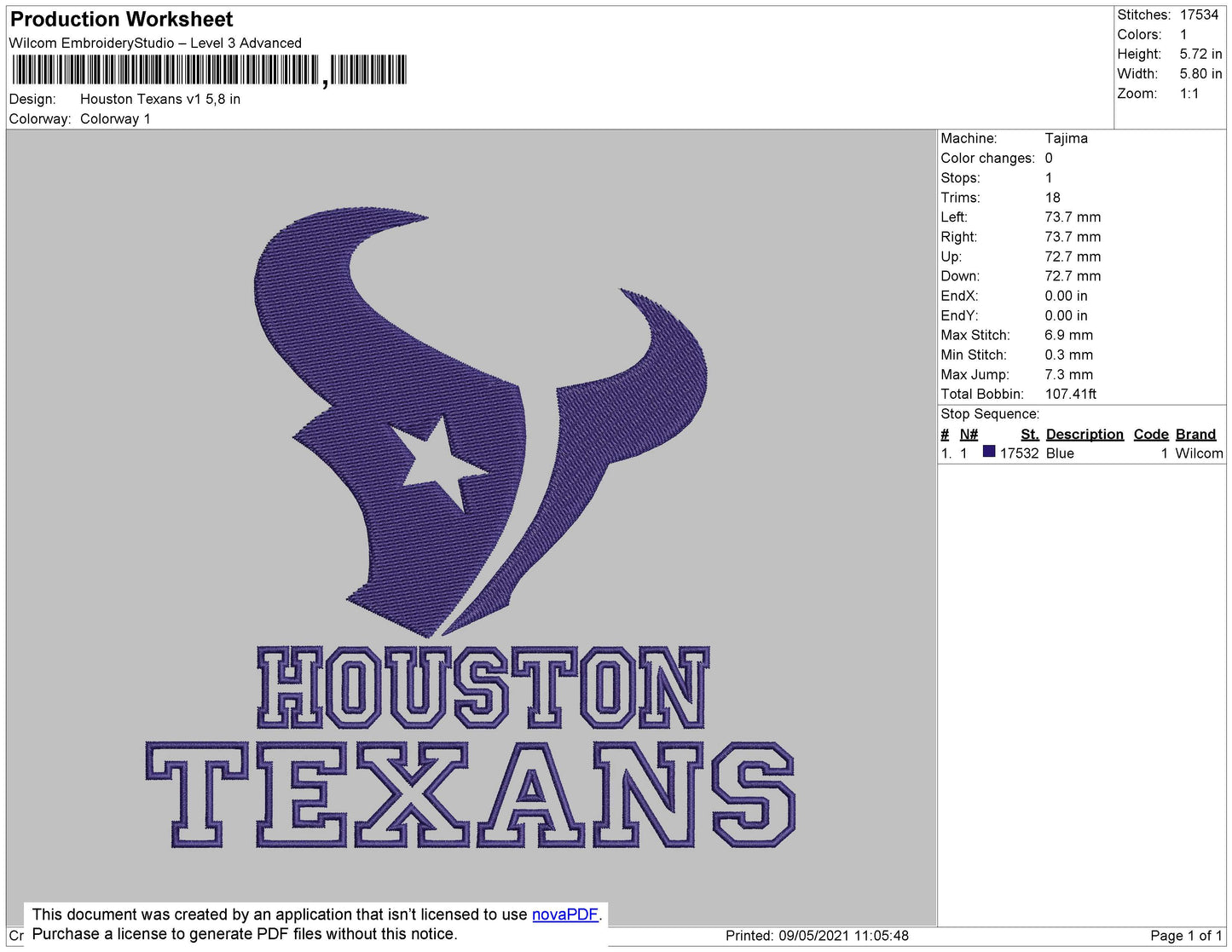Click the 'Code' column header
The width and height of the screenshot is (1232, 952).
click(1151, 434)
